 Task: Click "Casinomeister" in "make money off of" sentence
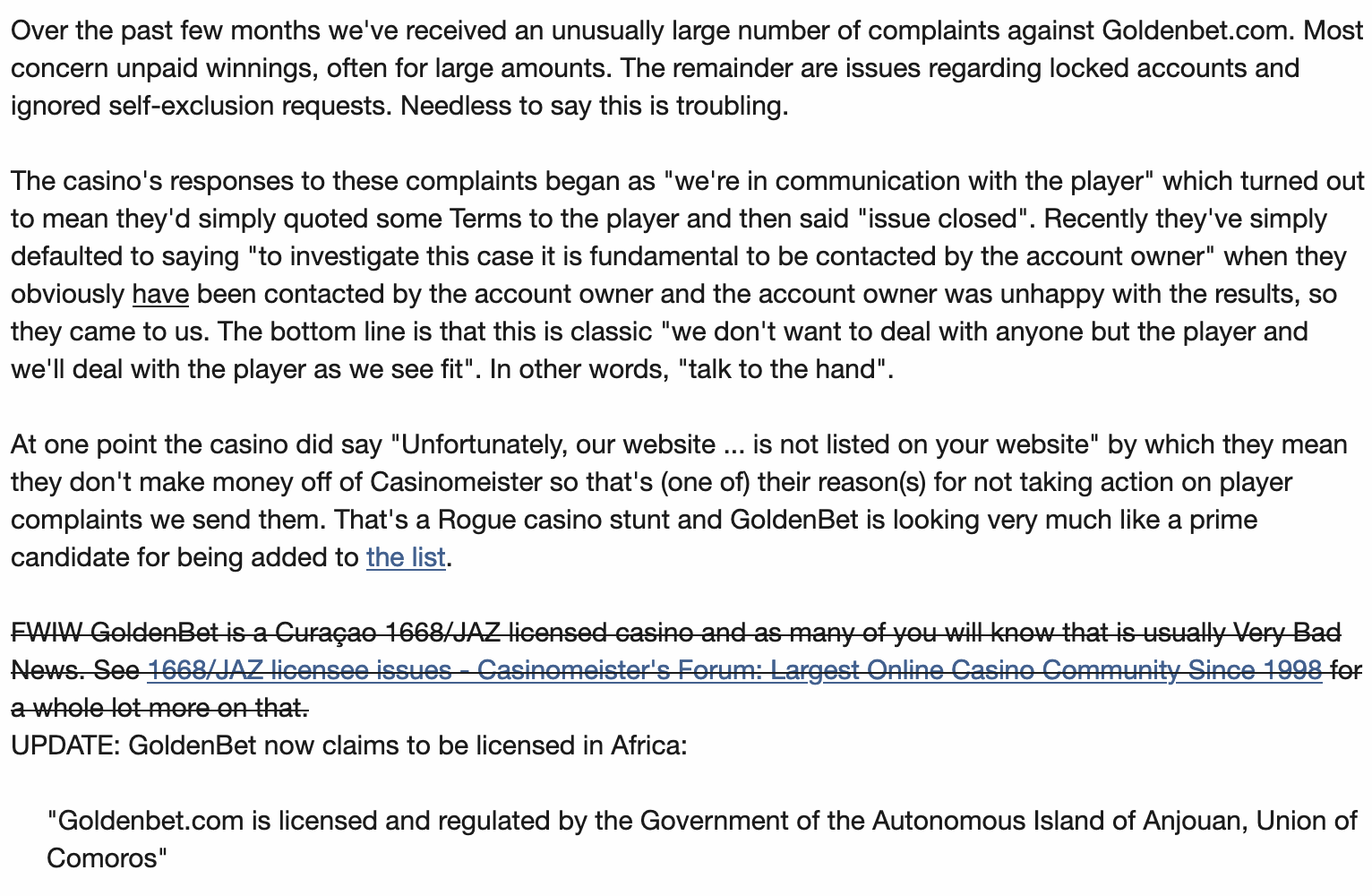[456, 482]
